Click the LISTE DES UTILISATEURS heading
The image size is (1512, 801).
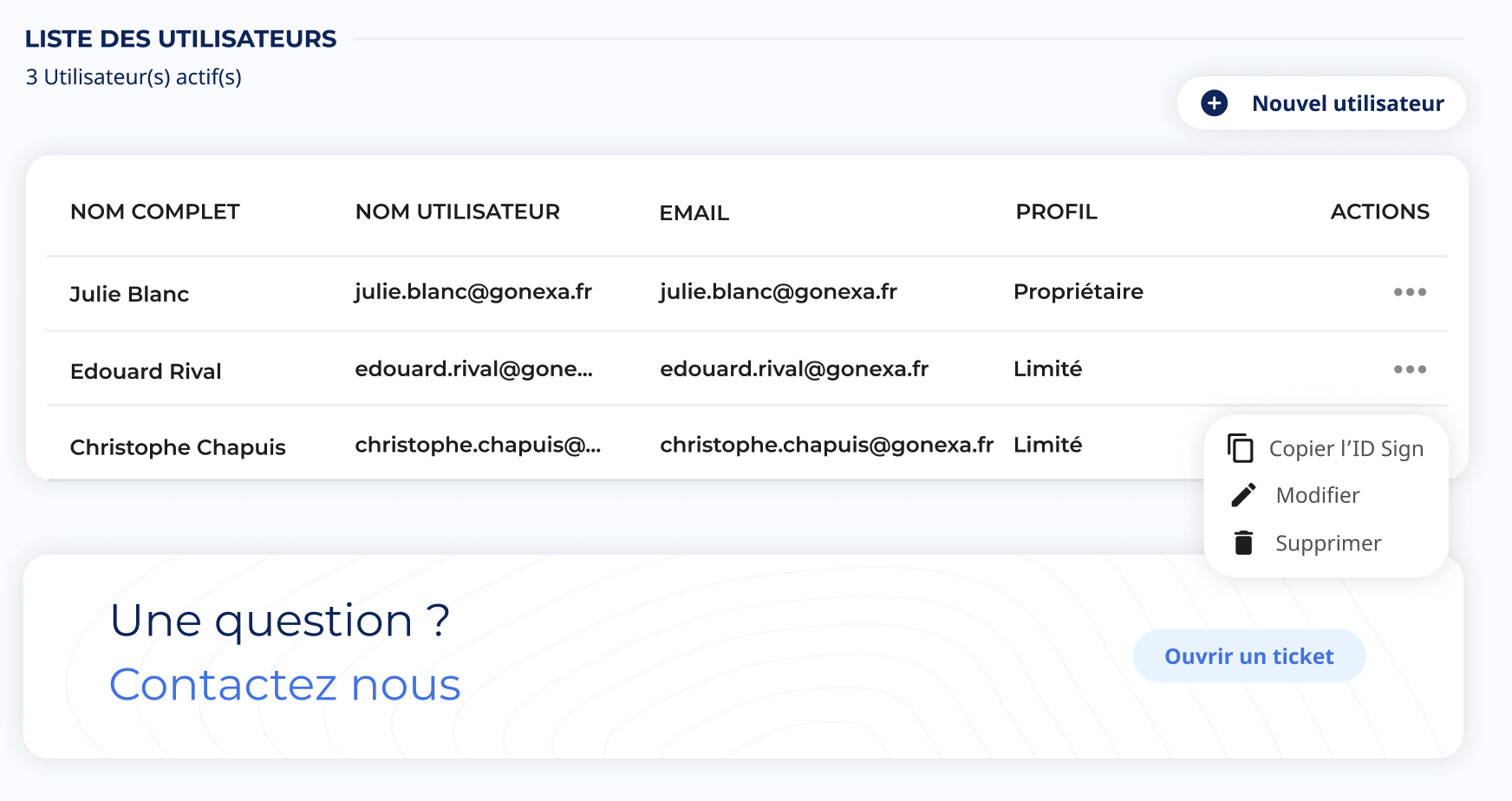click(x=180, y=39)
